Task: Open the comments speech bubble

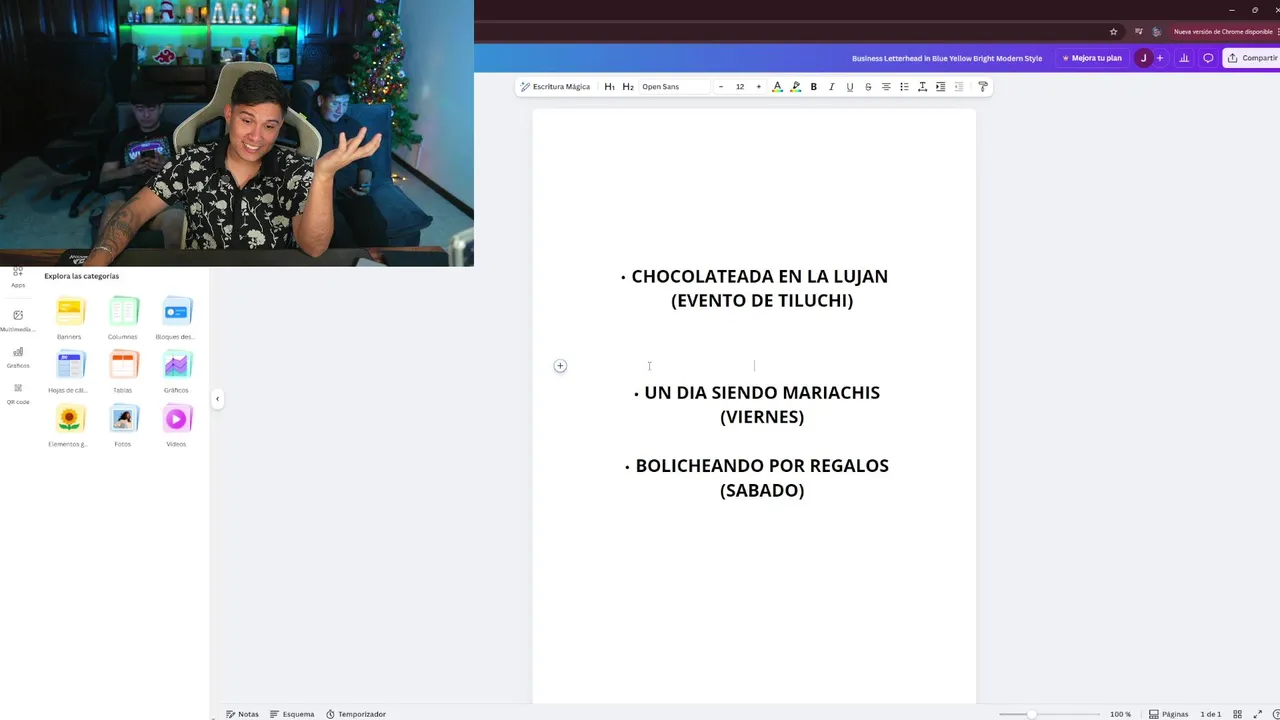Action: [1208, 58]
